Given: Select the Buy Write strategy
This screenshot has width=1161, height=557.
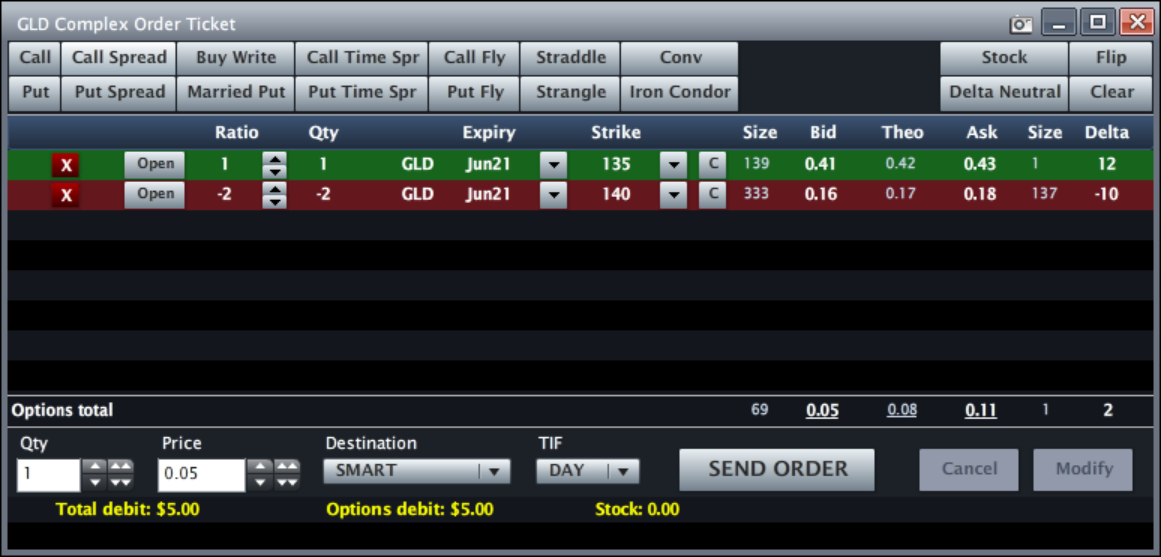Looking at the screenshot, I should click(x=235, y=58).
